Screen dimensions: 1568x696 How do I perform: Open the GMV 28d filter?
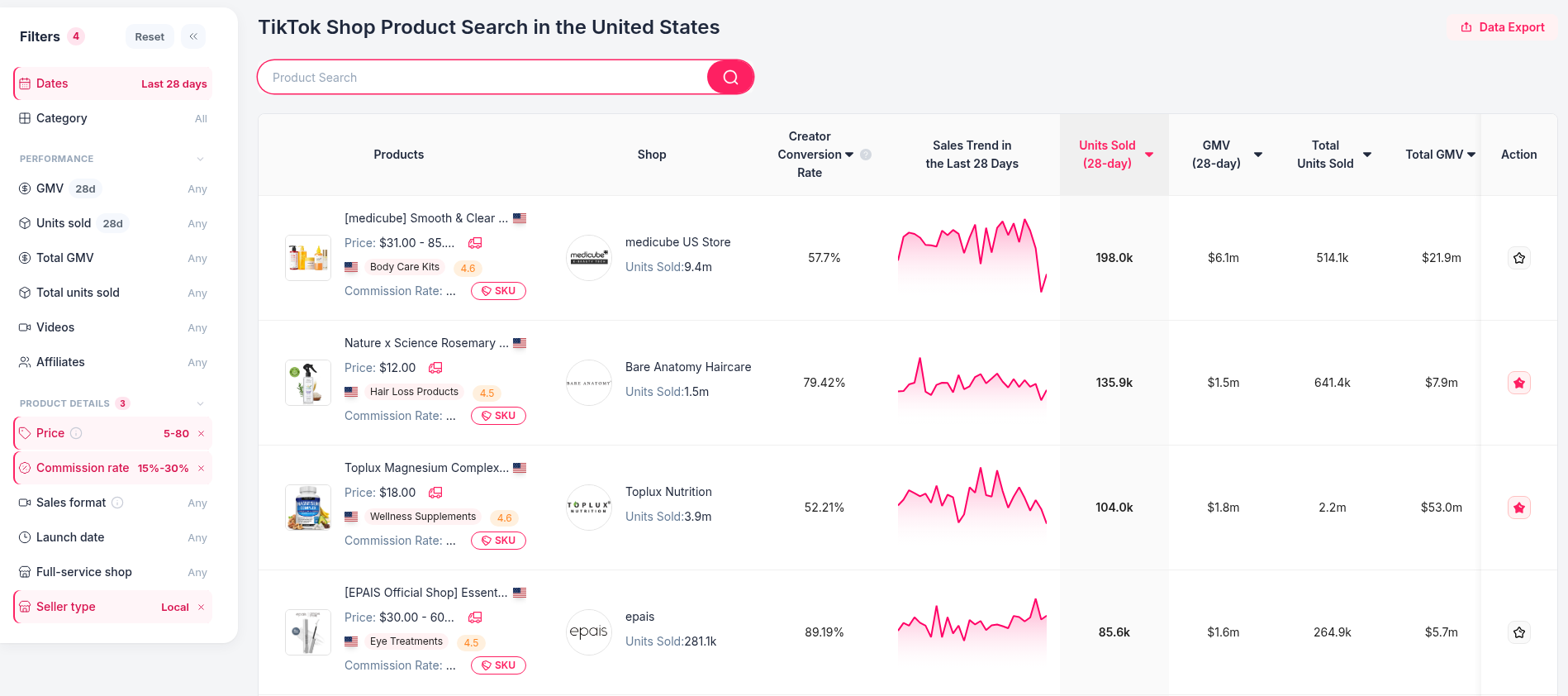(113, 188)
